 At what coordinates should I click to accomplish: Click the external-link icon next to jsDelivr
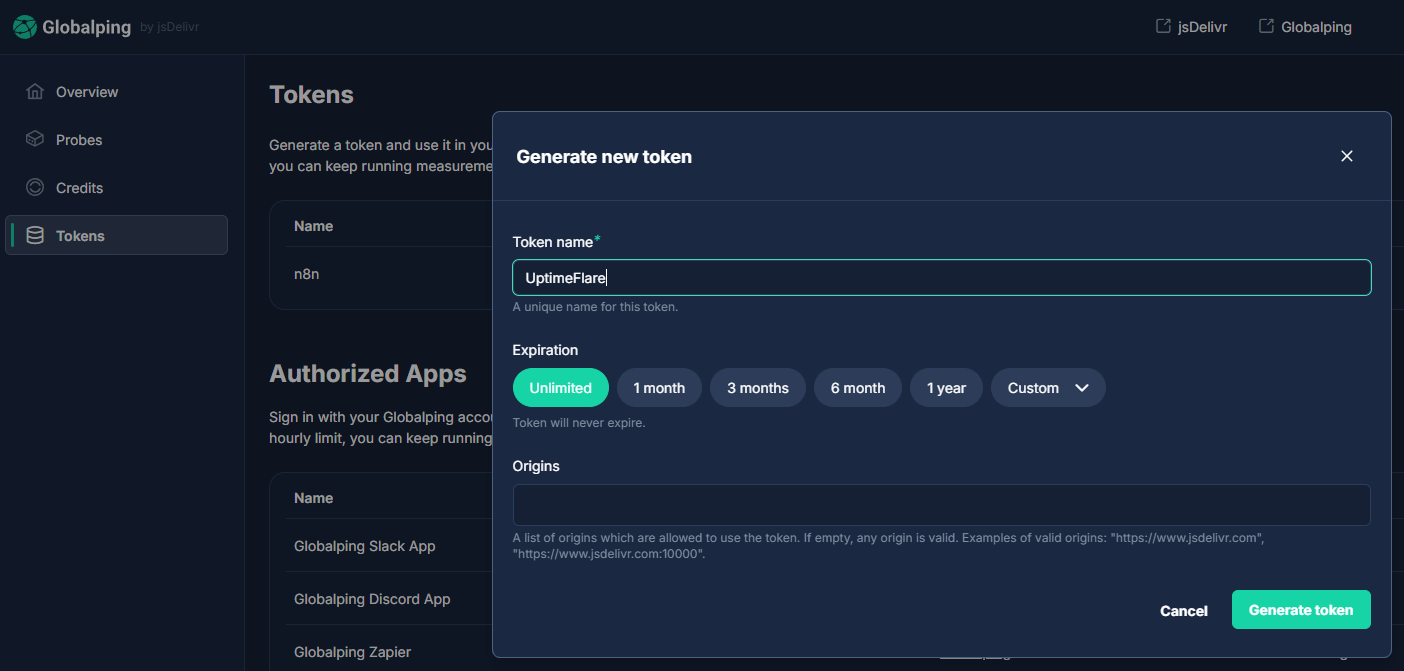pos(1162,25)
